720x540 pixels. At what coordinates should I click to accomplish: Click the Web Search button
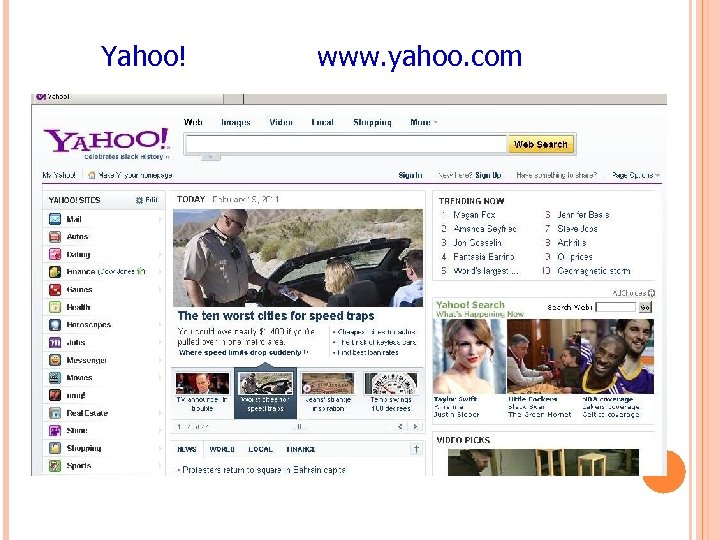[x=540, y=144]
